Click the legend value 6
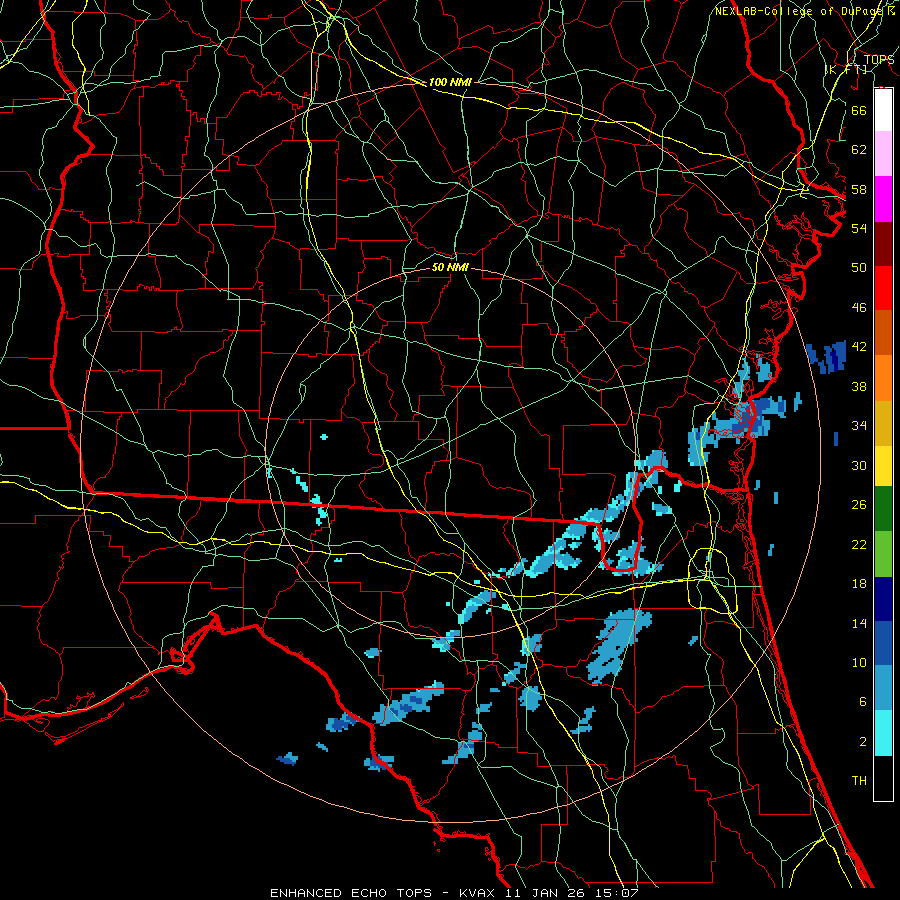The height and width of the screenshot is (900, 900). (x=863, y=702)
